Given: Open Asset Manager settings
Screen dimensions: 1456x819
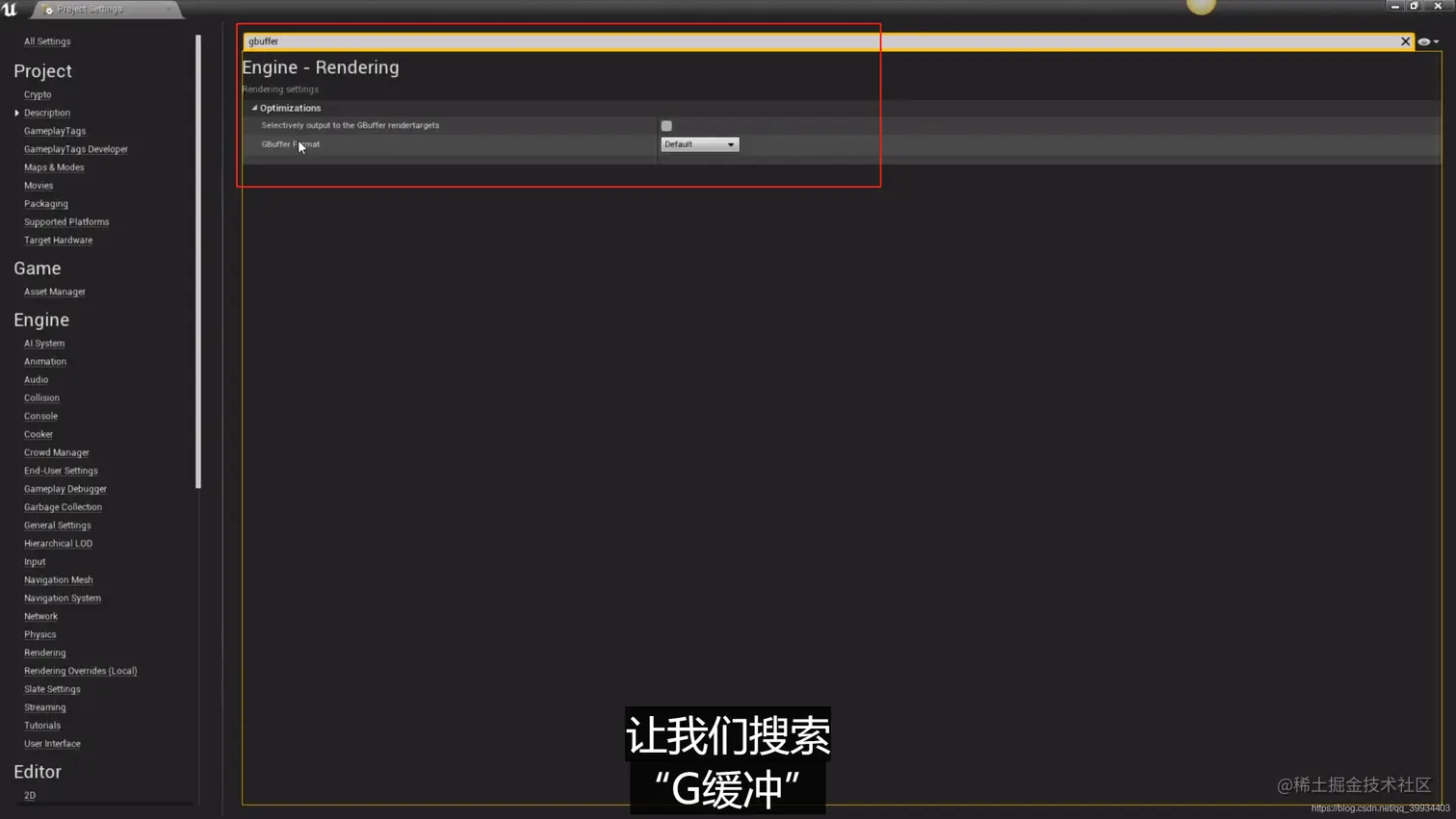Looking at the screenshot, I should pos(55,292).
